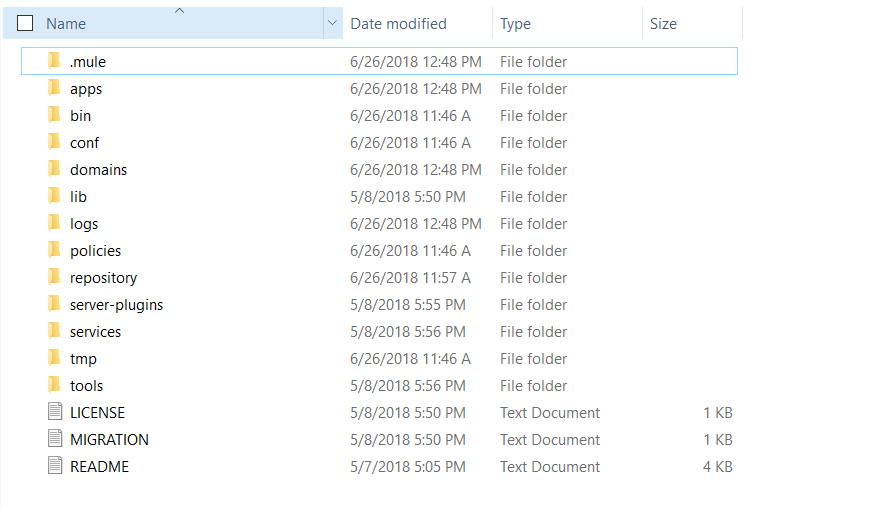
Task: Sort by the Type column header
Action: [x=516, y=24]
